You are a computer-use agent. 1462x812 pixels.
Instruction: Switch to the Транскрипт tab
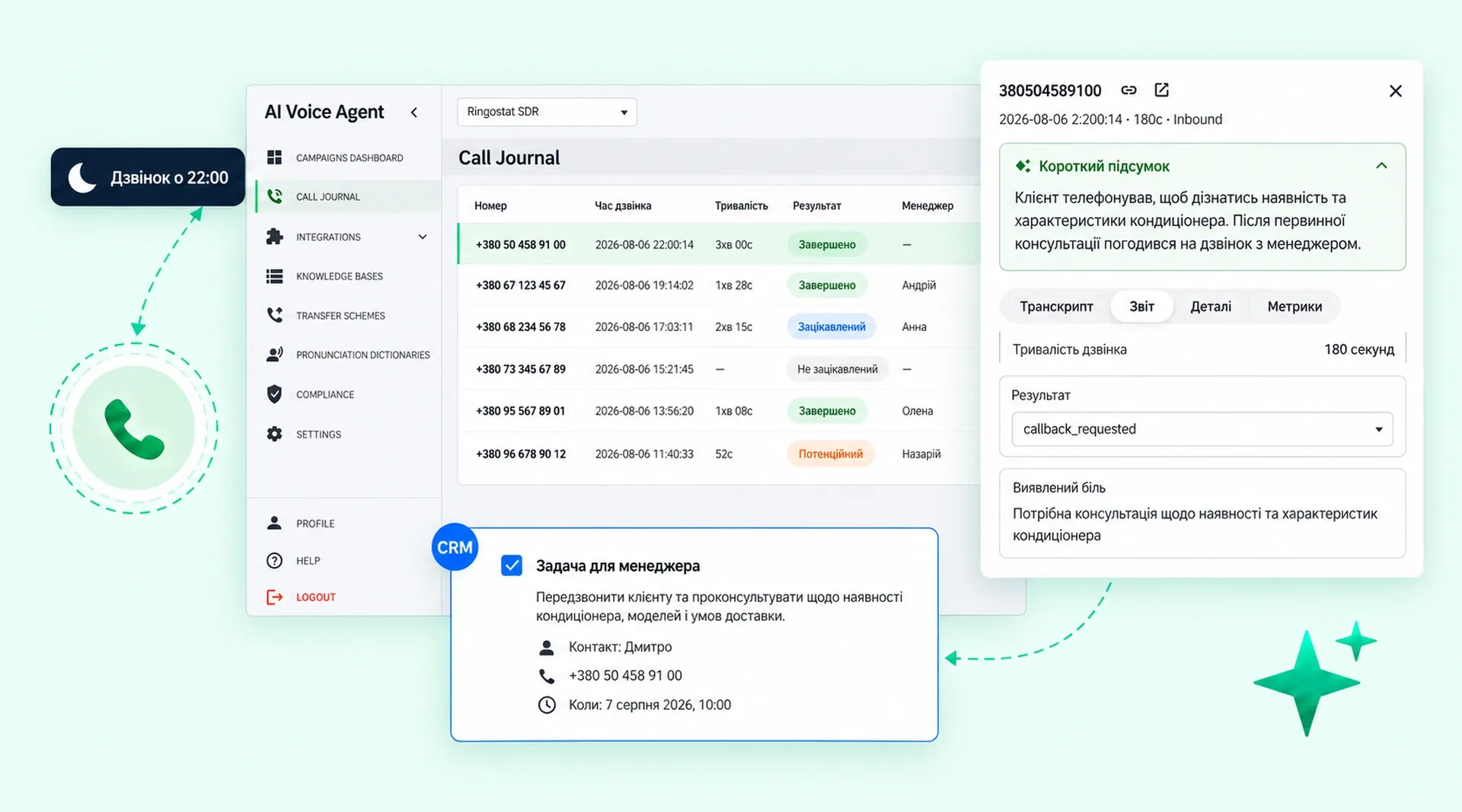pyautogui.click(x=1056, y=307)
